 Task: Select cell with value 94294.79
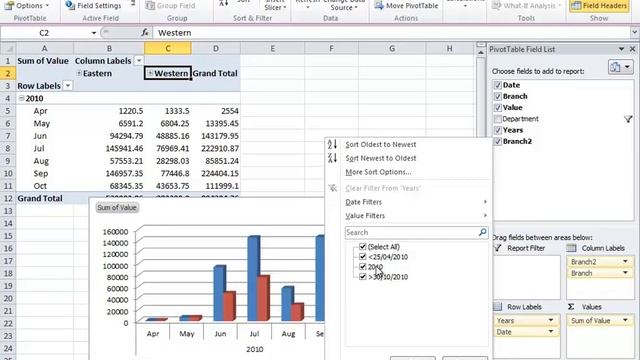[x=109, y=136]
